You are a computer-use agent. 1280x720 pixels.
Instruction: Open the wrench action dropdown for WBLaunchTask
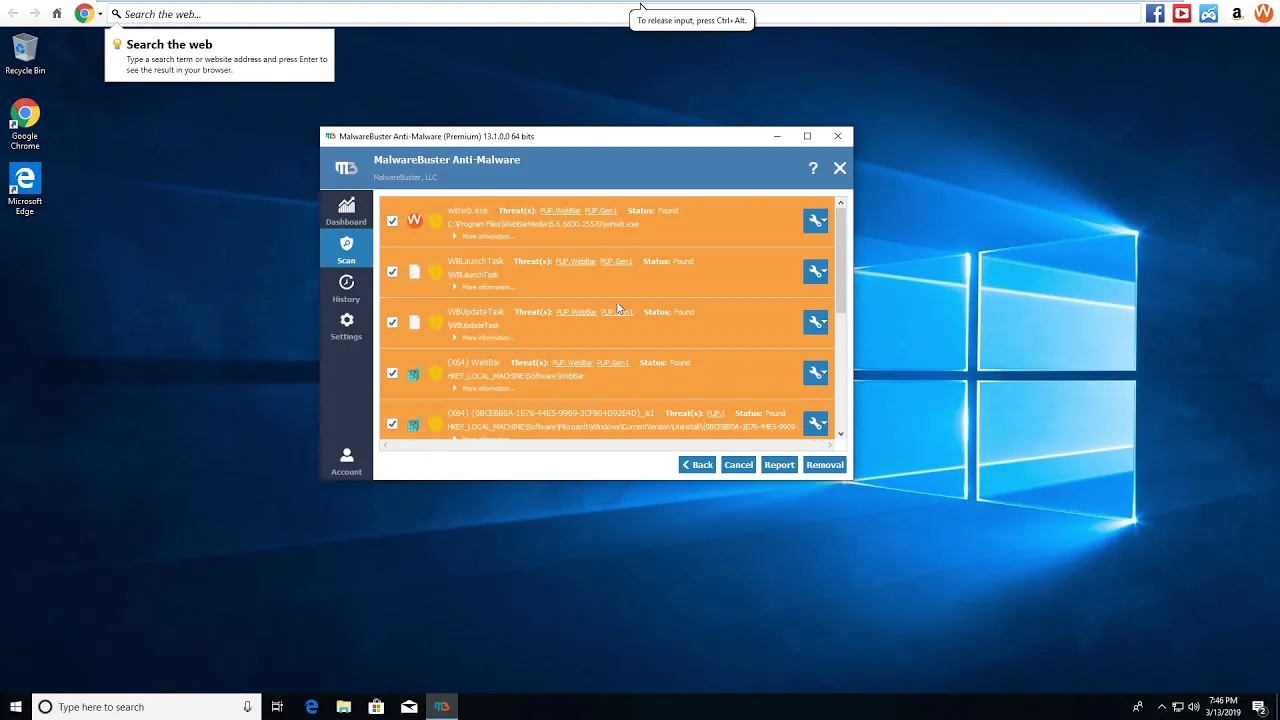coord(816,272)
